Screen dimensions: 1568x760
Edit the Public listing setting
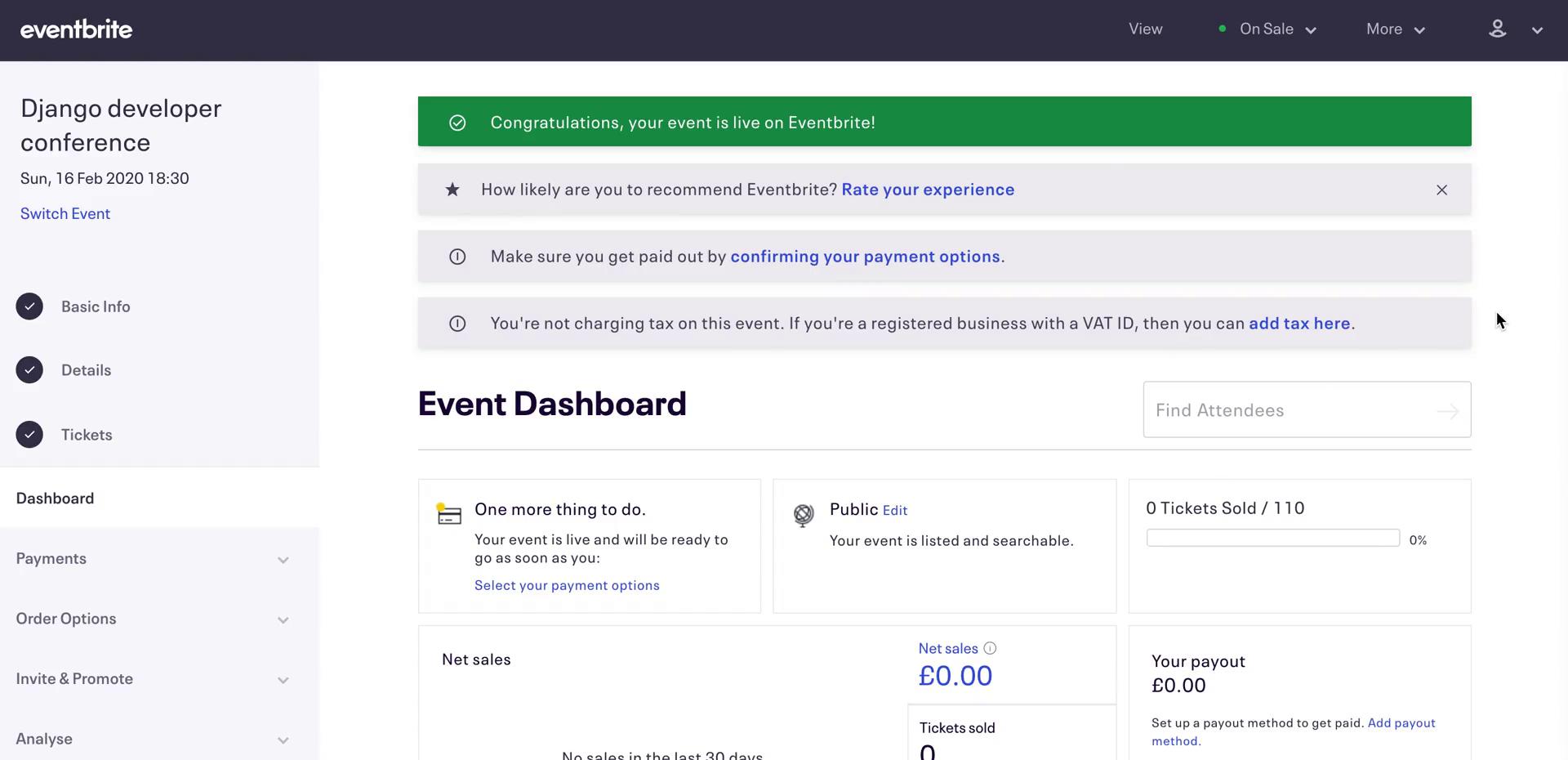coord(895,510)
